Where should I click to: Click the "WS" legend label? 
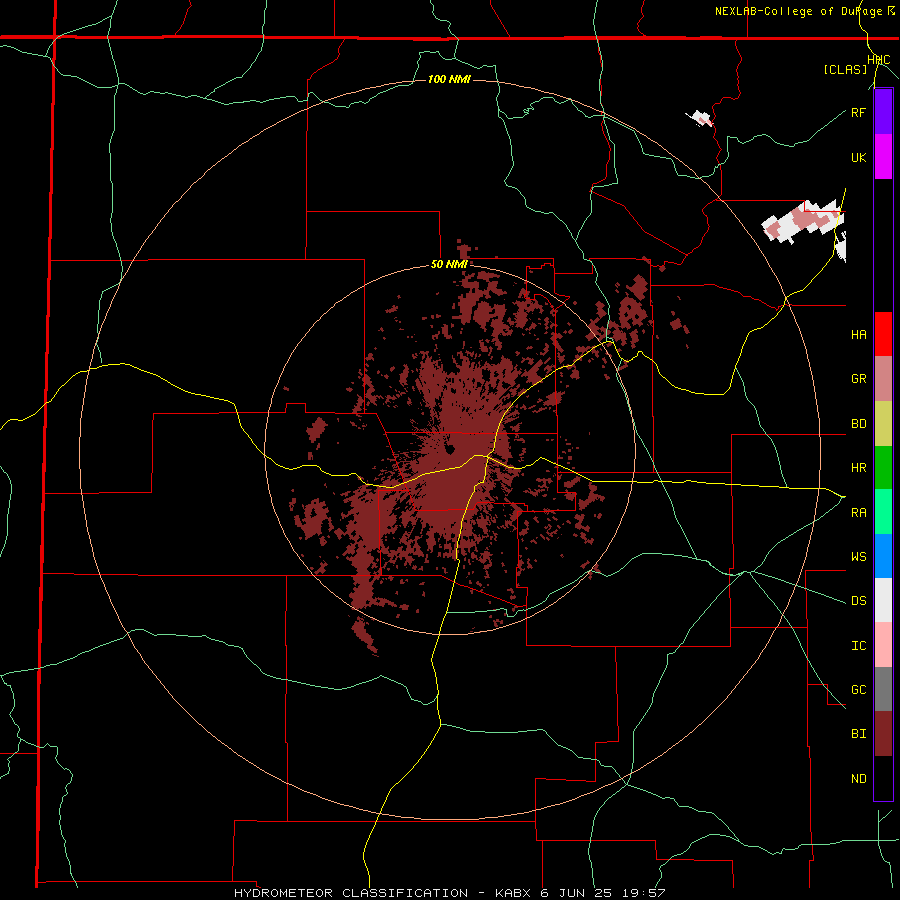coord(858,556)
